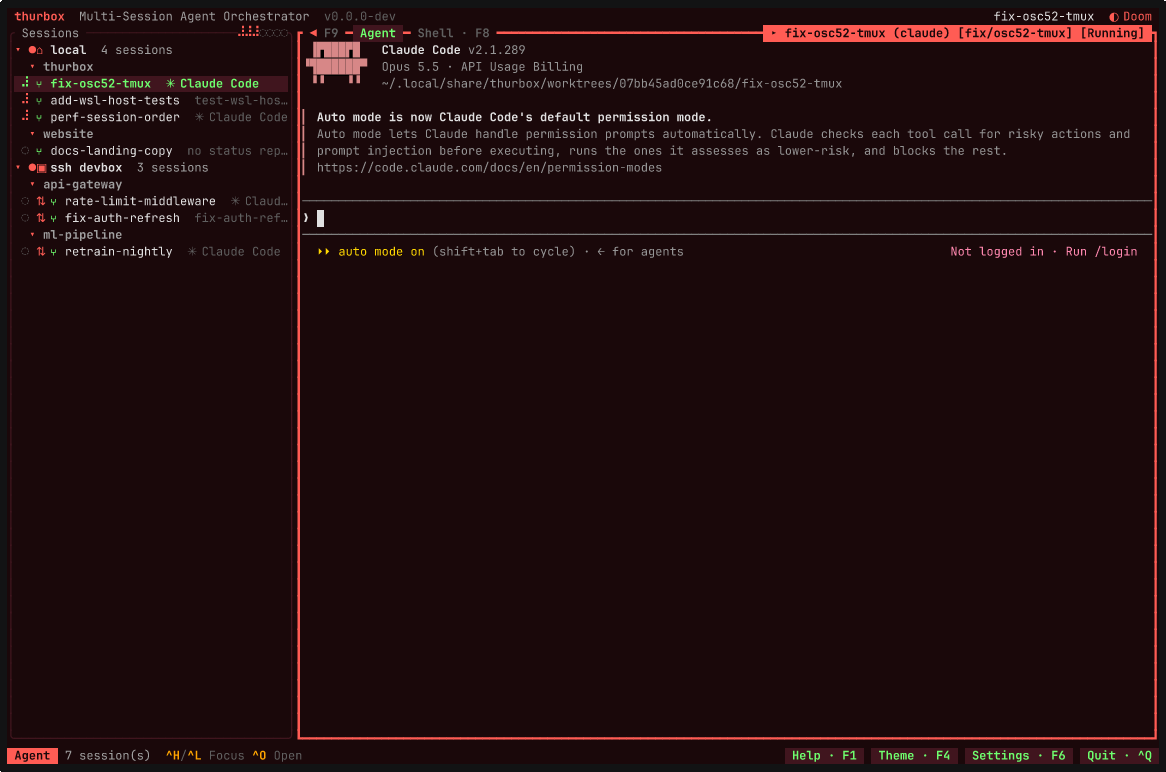
Task: Click the red status dot next to local
Action: coord(32,51)
